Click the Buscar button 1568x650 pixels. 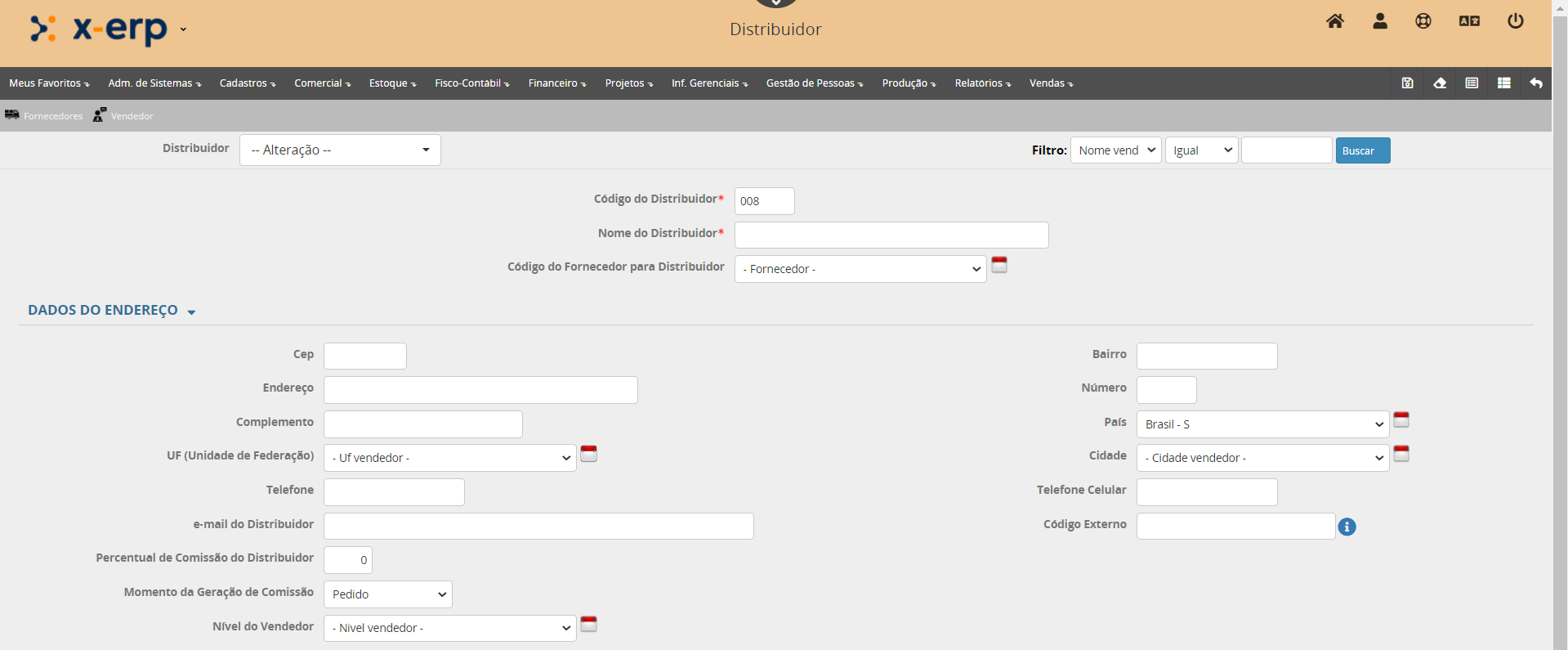pos(1362,150)
